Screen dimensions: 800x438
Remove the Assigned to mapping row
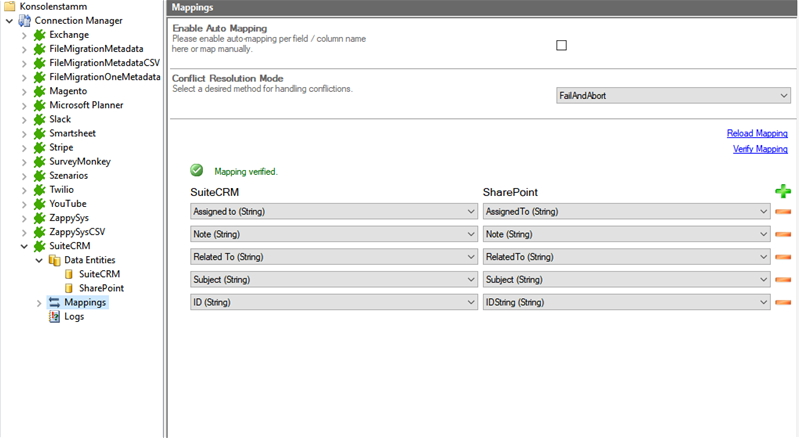click(782, 212)
